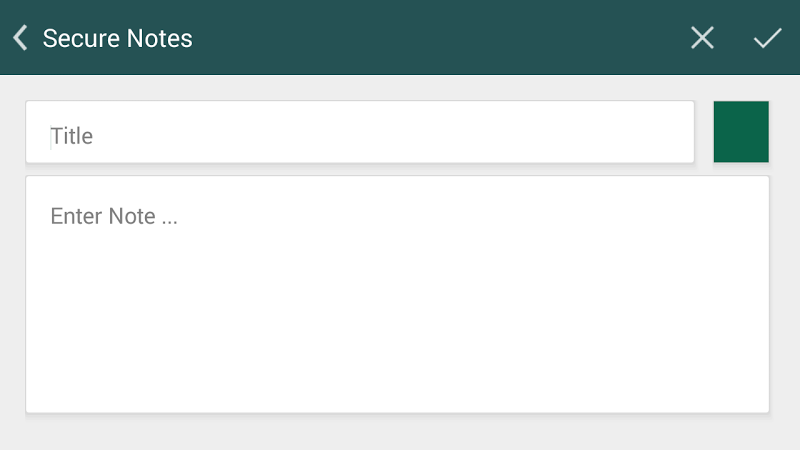Click the X button in top bar
This screenshot has height=450, width=800.
tap(703, 38)
